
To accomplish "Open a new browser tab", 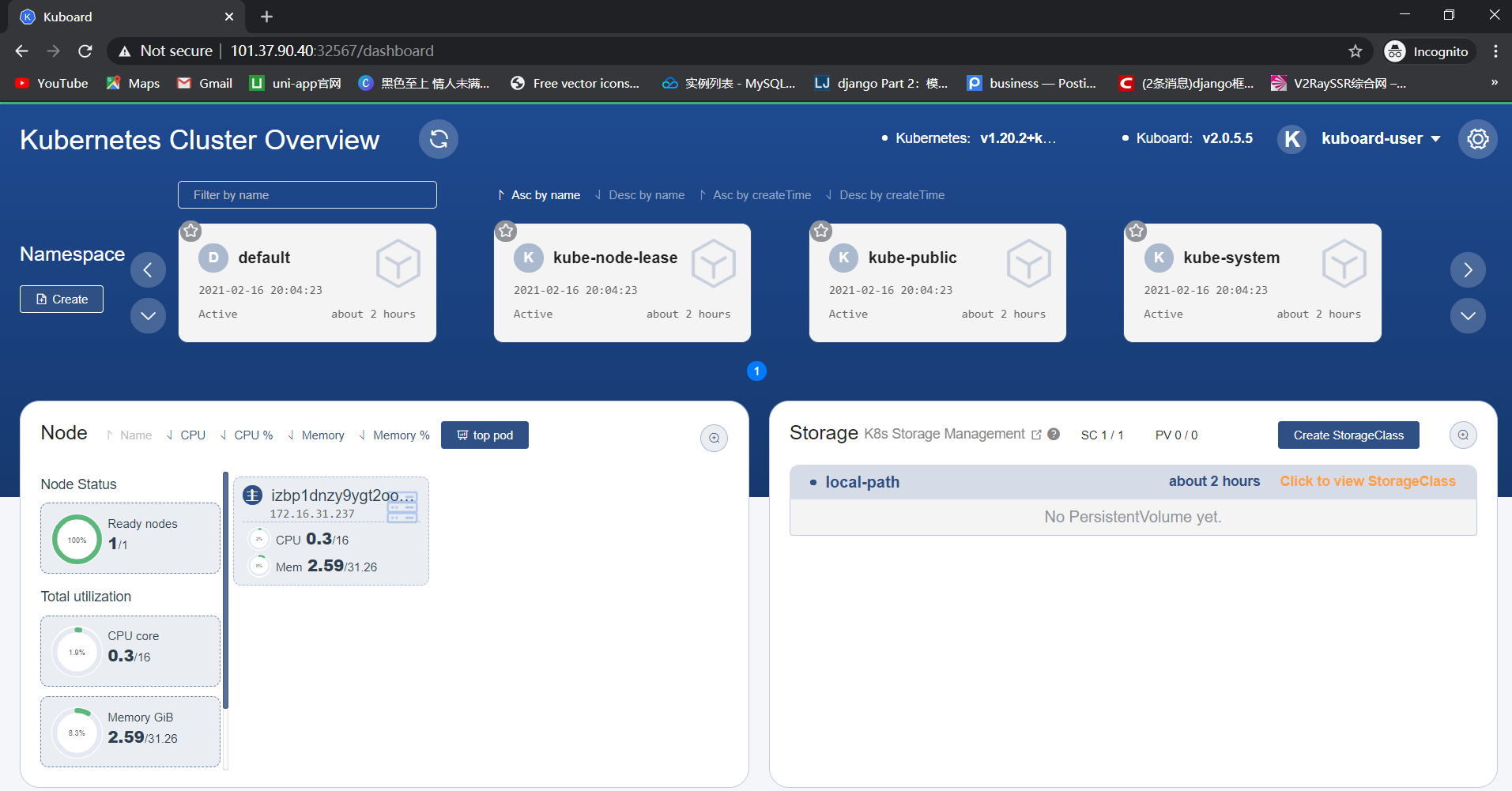I will coord(267,17).
